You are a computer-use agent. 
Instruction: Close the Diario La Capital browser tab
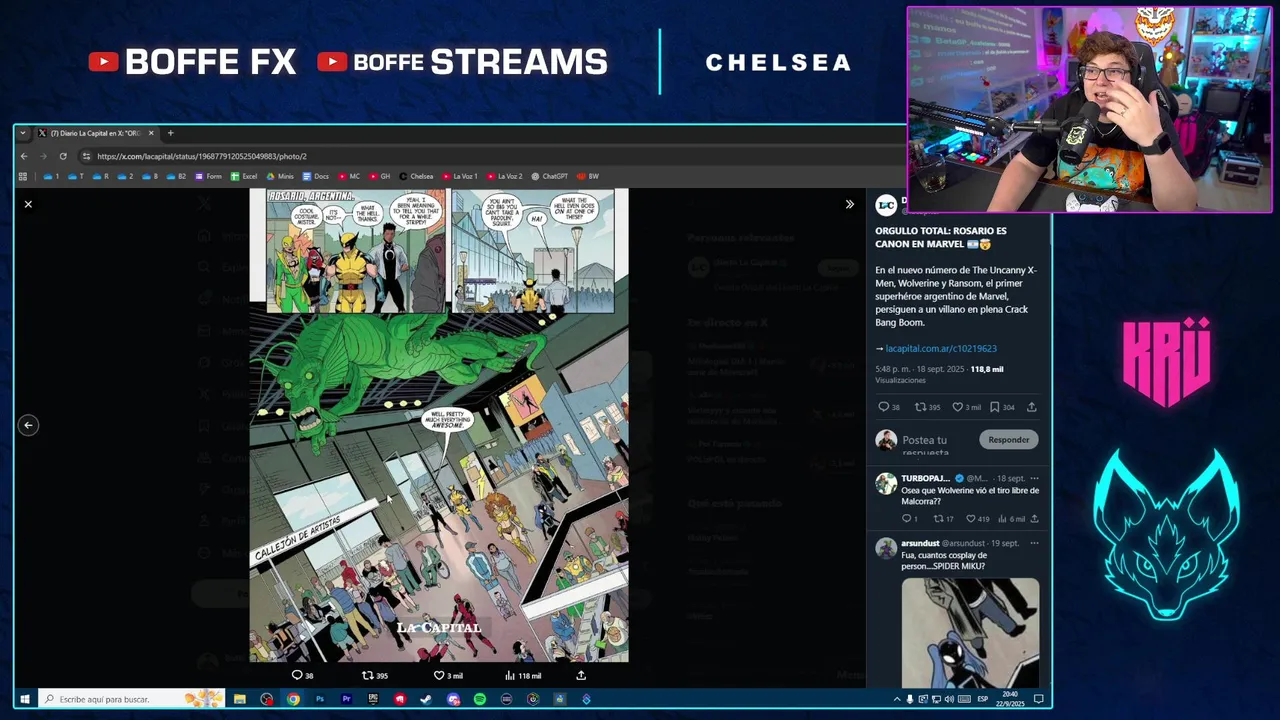coord(151,133)
